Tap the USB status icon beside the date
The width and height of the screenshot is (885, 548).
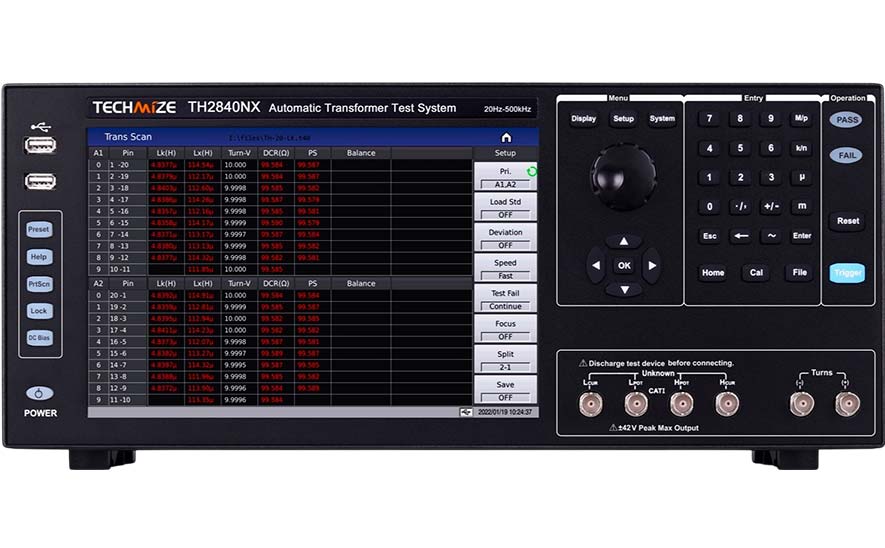coord(466,413)
